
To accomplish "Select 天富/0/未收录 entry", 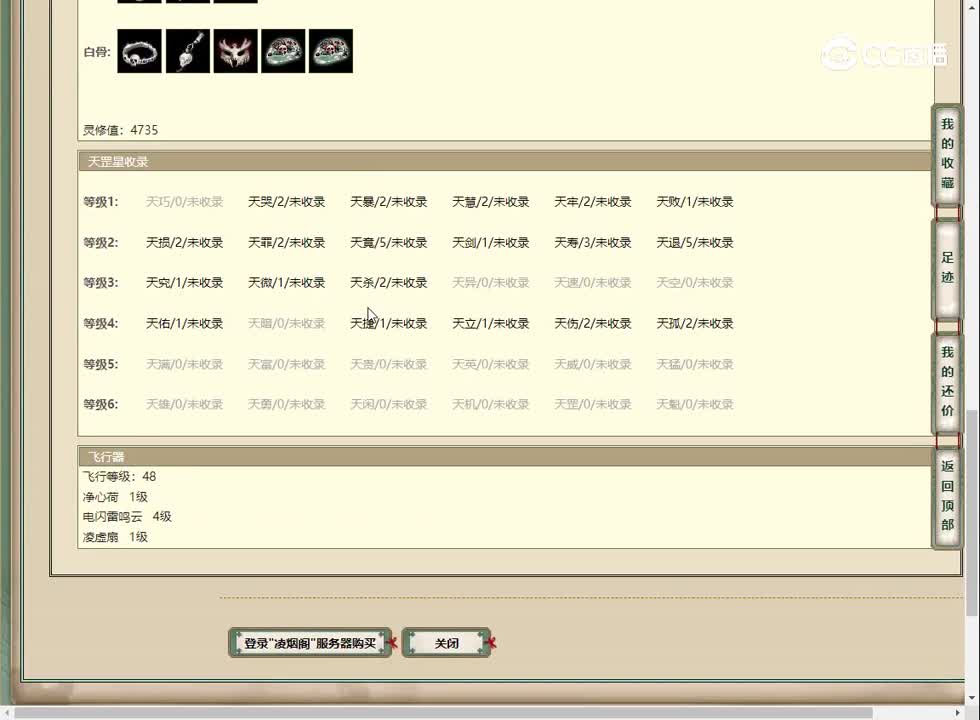I will (286, 364).
